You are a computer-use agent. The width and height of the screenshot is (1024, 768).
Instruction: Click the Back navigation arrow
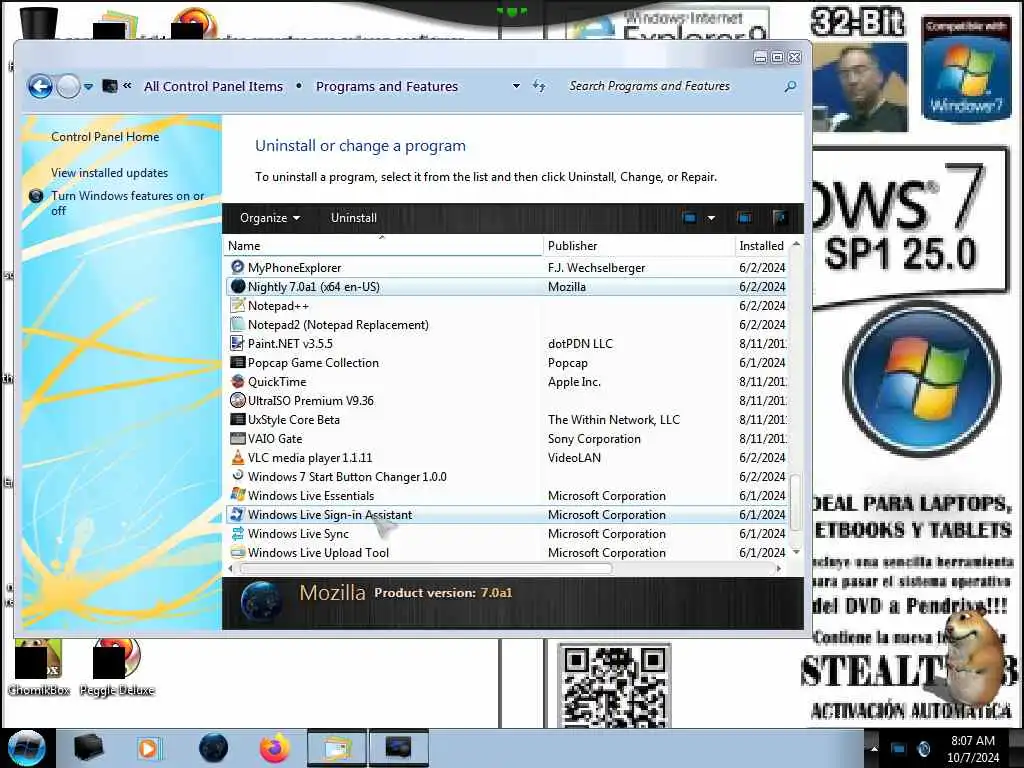click(x=40, y=86)
